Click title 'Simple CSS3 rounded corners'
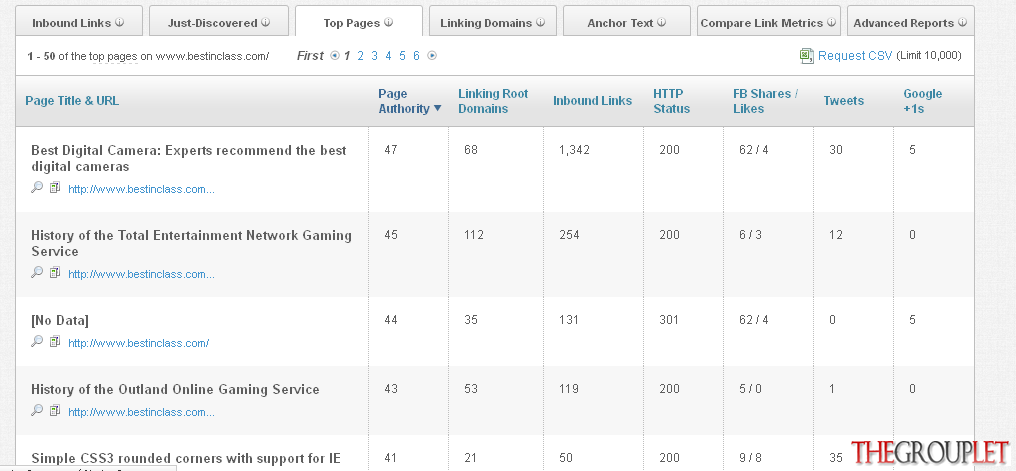1016x471 pixels. [186, 459]
